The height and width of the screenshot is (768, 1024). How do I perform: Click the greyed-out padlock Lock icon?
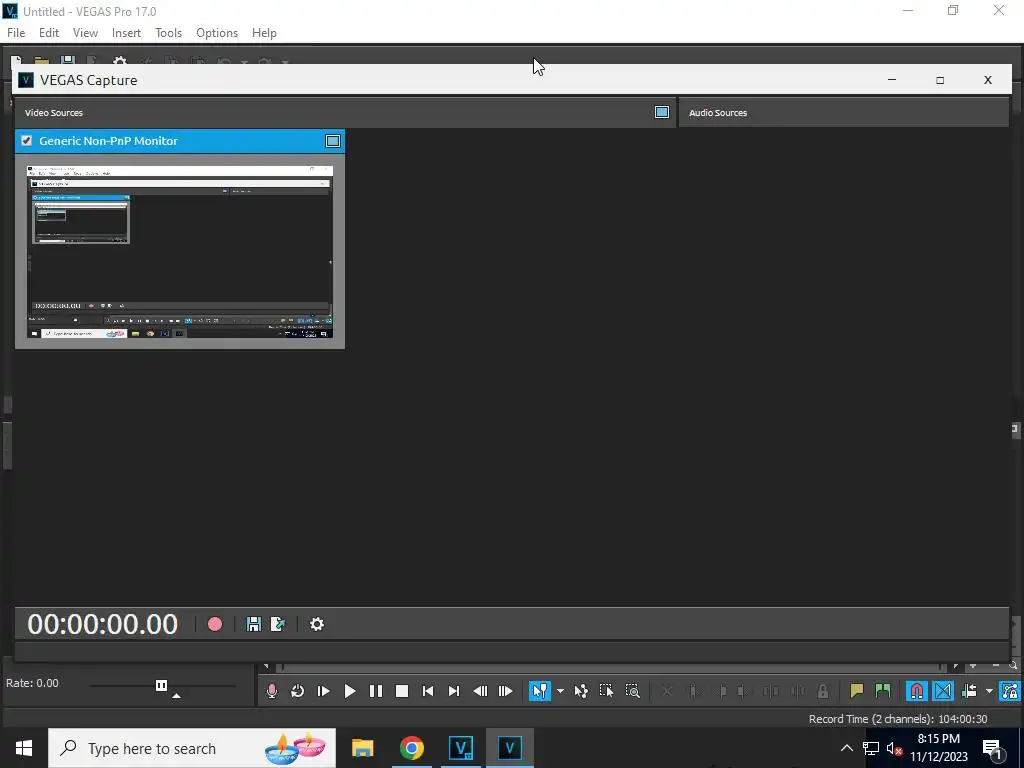click(823, 691)
